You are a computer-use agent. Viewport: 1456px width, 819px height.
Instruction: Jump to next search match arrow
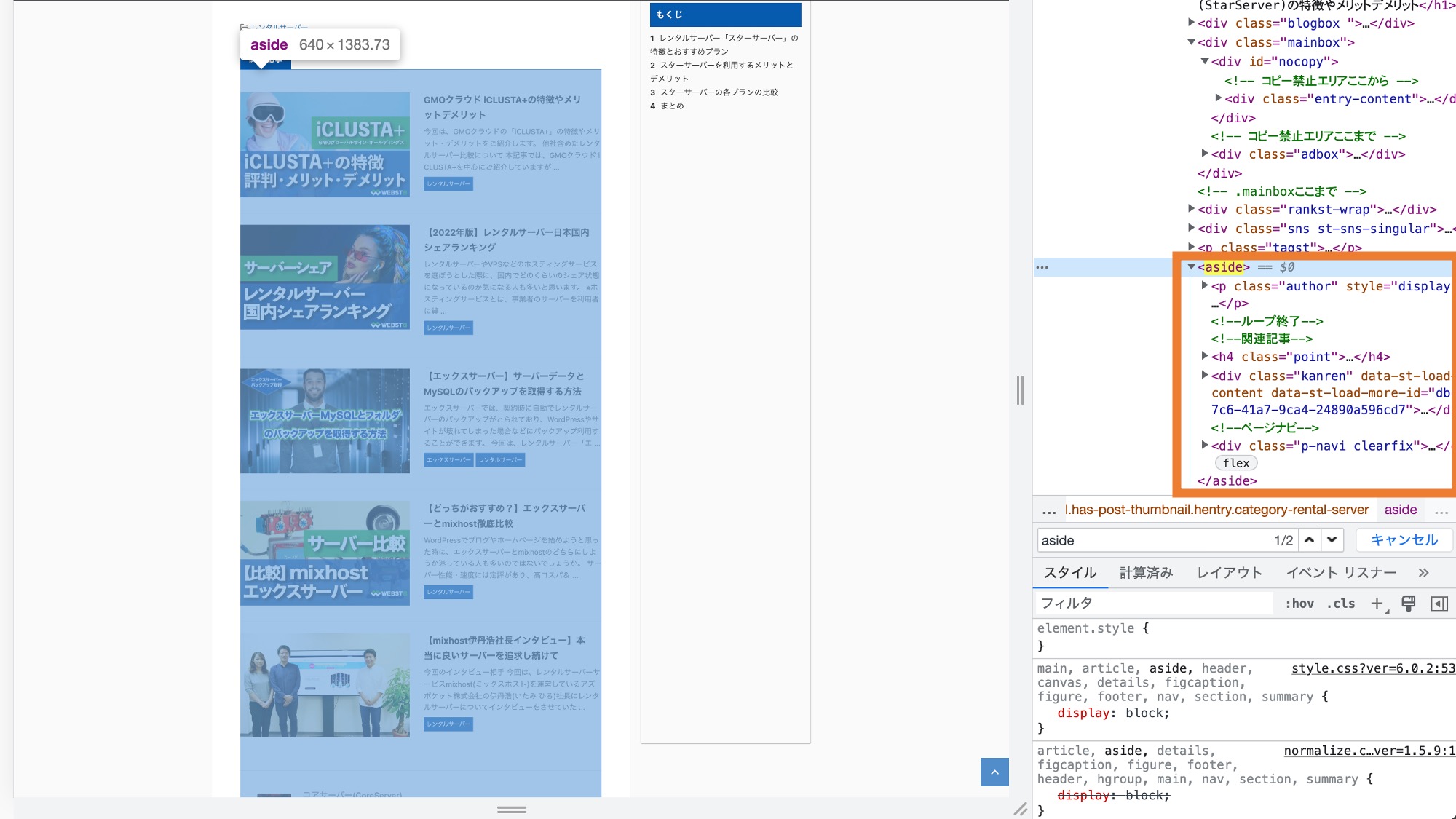click(x=1332, y=539)
